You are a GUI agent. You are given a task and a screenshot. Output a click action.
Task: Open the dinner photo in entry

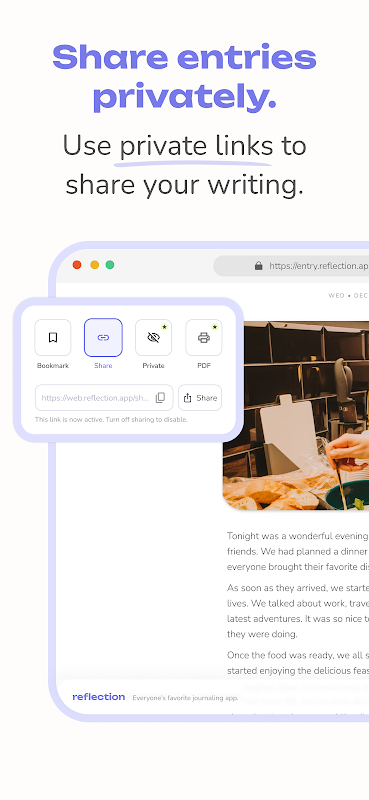click(x=296, y=415)
